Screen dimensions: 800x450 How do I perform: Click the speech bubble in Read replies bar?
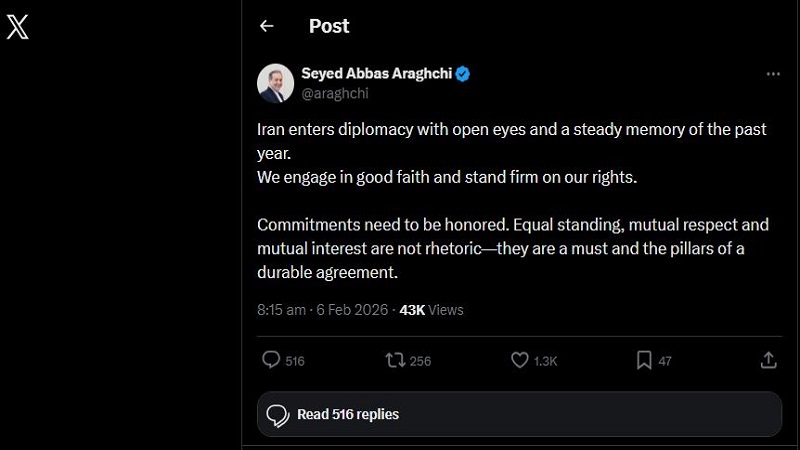coord(279,414)
